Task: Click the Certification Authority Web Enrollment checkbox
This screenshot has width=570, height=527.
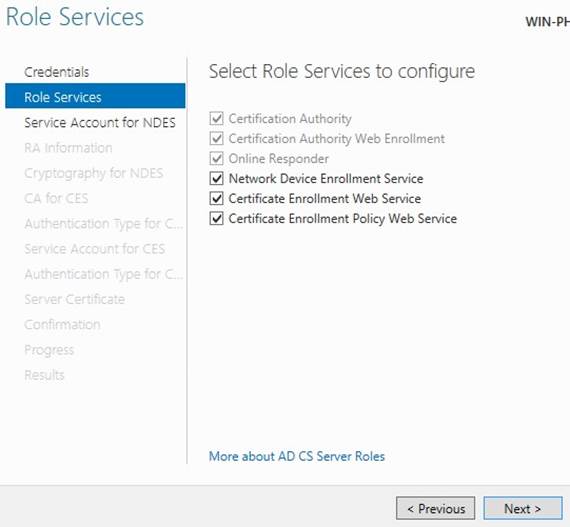Action: (x=216, y=138)
